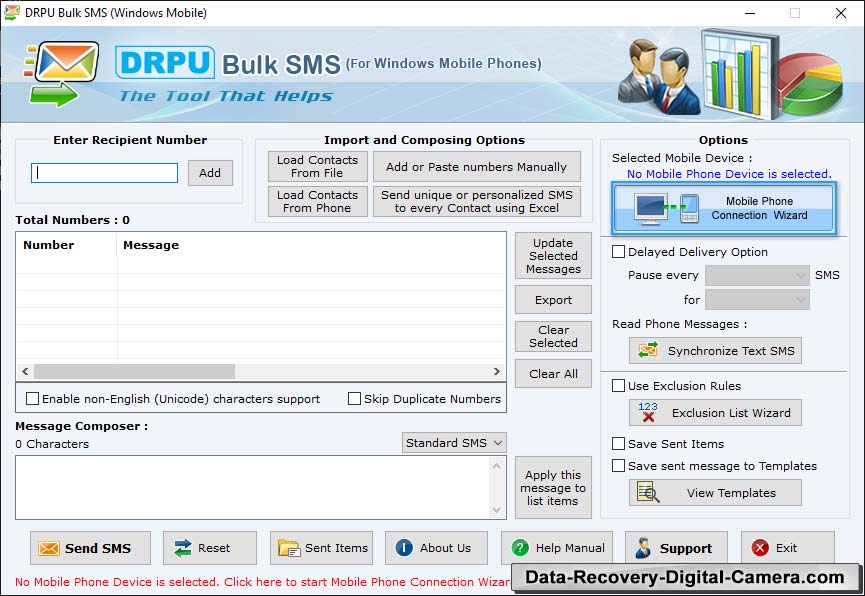Image resolution: width=865 pixels, height=596 pixels.
Task: Click the red Exit cross icon
Action: coord(760,548)
